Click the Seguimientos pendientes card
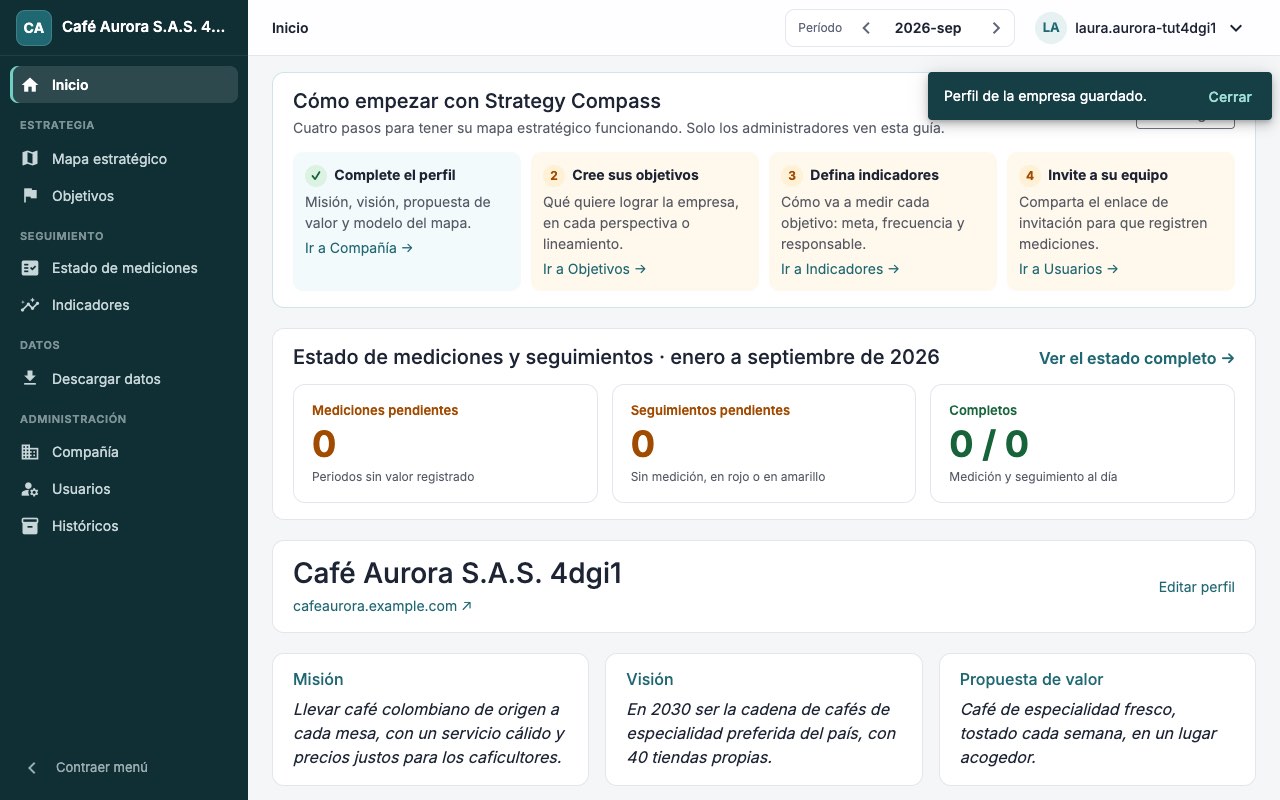Screen dimensions: 1280x800 pos(764,443)
